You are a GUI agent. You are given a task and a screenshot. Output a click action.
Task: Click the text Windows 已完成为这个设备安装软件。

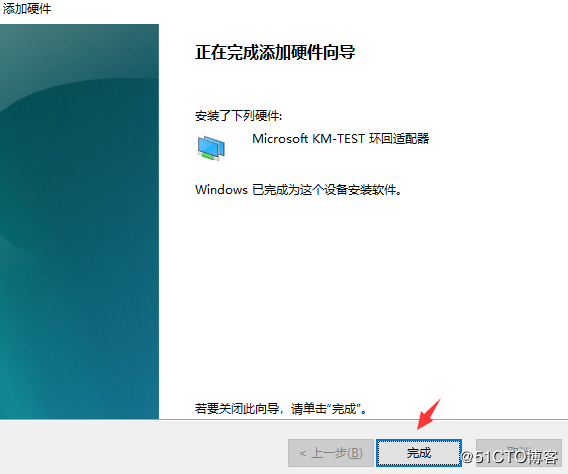298,189
